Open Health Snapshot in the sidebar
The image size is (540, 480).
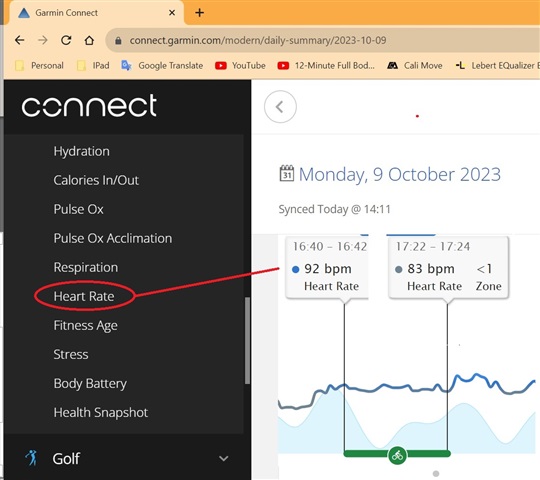click(101, 413)
